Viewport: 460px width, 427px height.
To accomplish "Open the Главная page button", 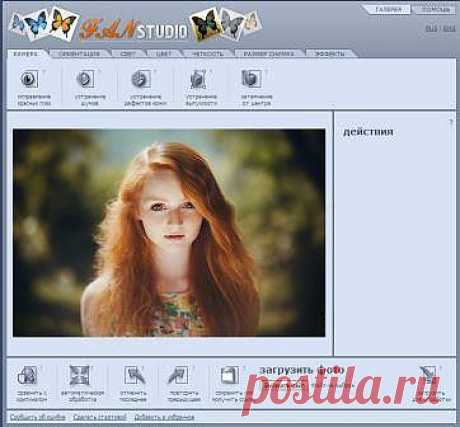I will [x=388, y=9].
